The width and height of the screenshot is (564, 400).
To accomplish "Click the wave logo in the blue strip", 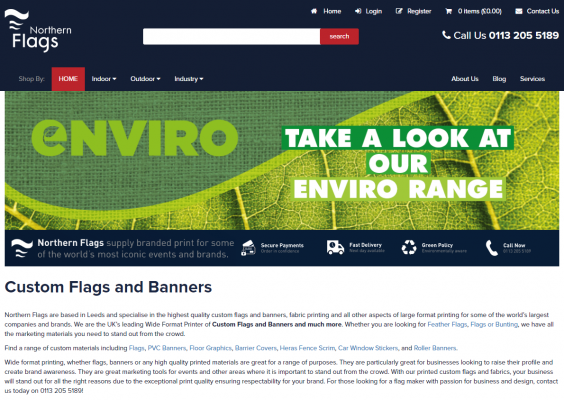I will [22, 248].
